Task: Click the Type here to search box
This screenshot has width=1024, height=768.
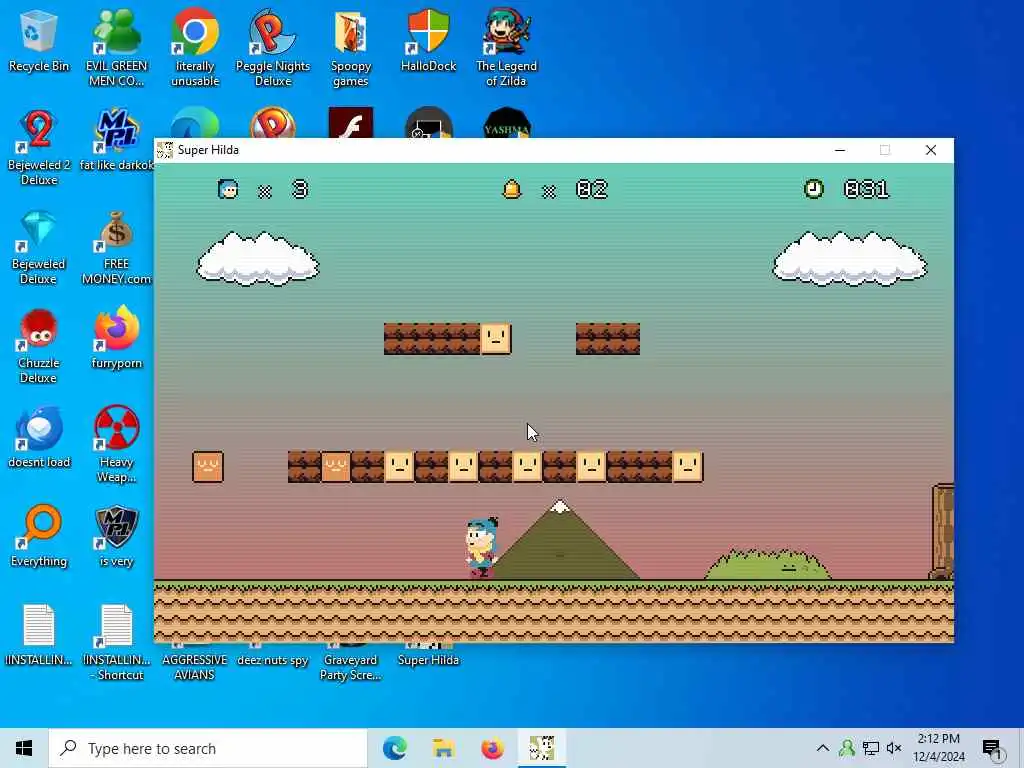Action: pyautogui.click(x=208, y=748)
